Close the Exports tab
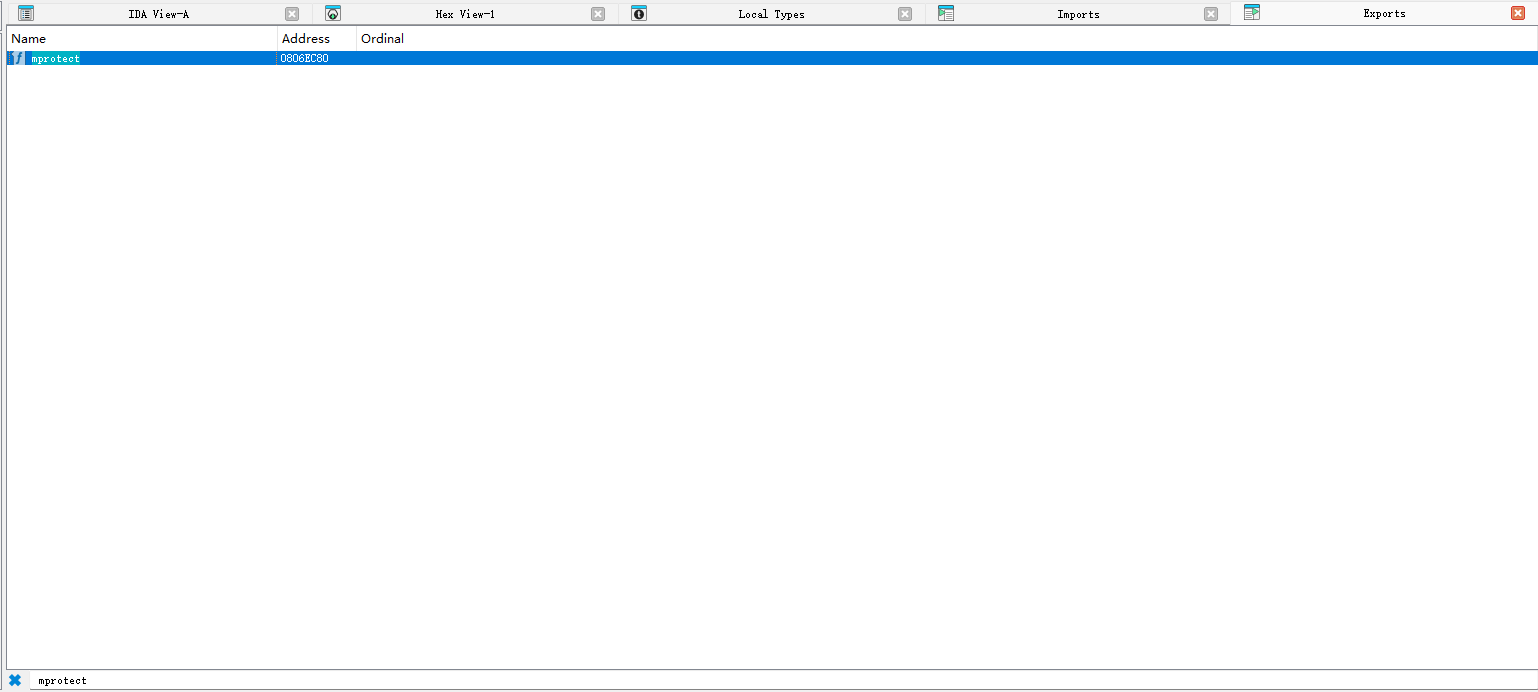 point(1518,13)
